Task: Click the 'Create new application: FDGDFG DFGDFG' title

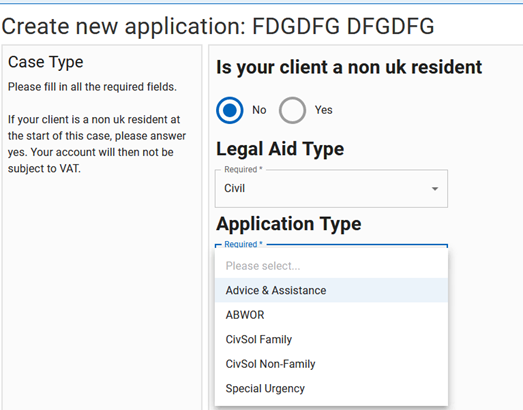Action: coord(218,26)
